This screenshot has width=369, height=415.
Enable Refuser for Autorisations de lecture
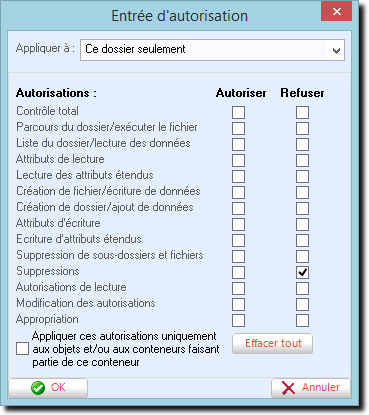point(302,288)
